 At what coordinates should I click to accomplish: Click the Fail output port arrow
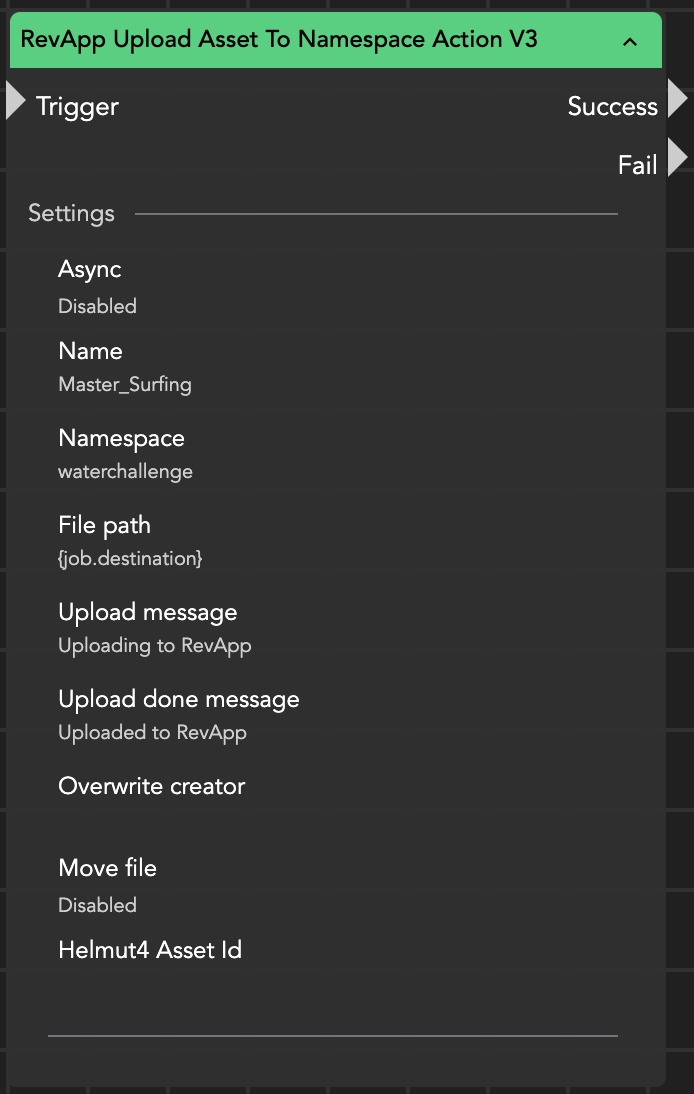click(x=677, y=158)
